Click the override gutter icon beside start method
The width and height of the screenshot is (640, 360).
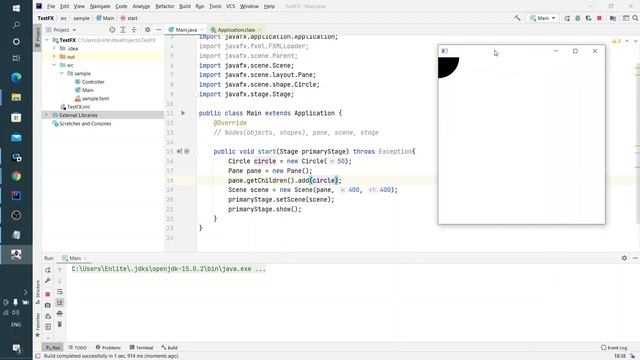pos(179,151)
